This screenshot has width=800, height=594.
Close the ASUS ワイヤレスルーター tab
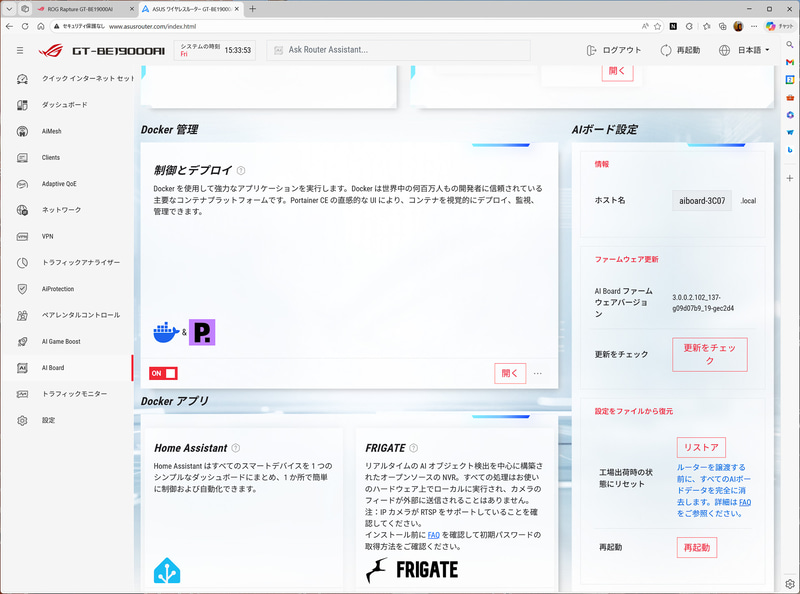[237, 9]
